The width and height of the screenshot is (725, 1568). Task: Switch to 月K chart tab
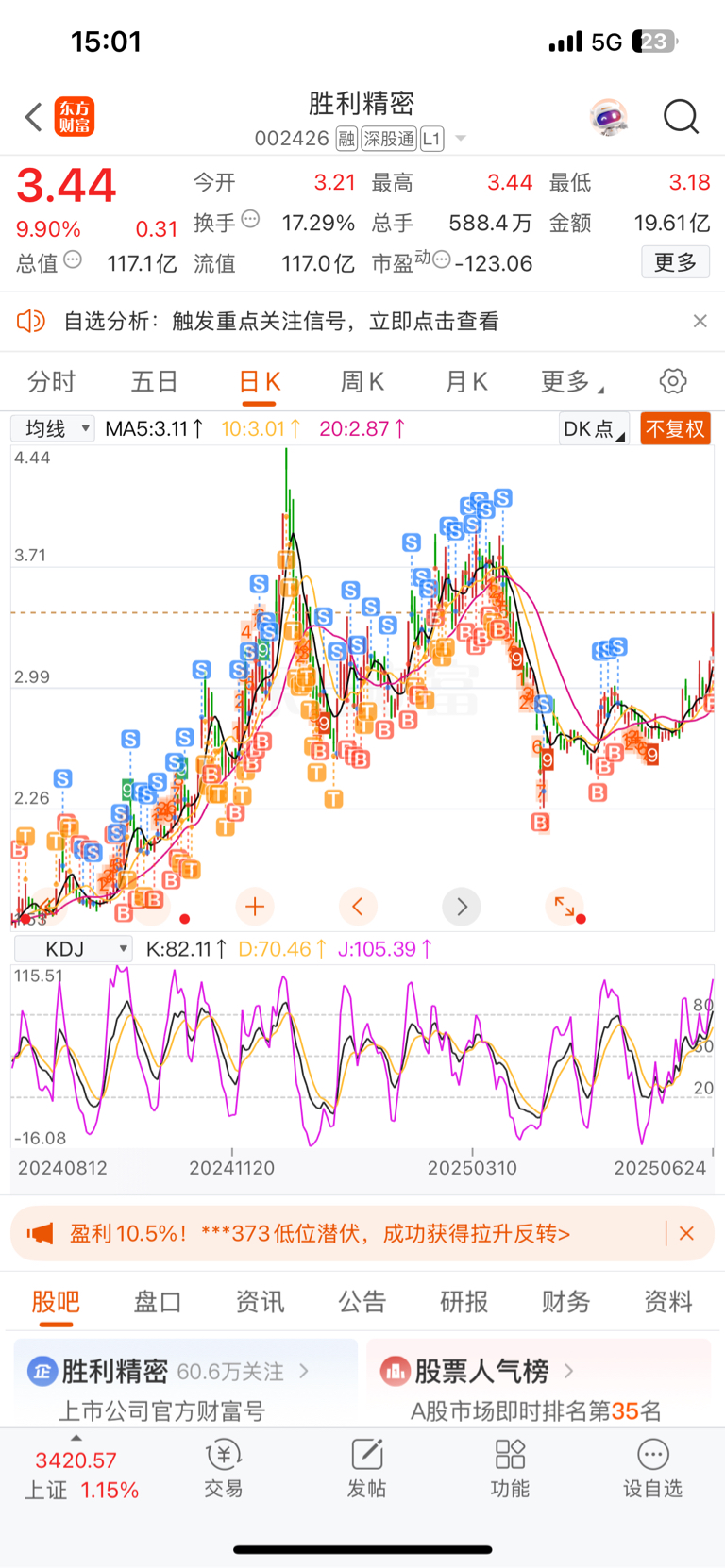[x=466, y=382]
